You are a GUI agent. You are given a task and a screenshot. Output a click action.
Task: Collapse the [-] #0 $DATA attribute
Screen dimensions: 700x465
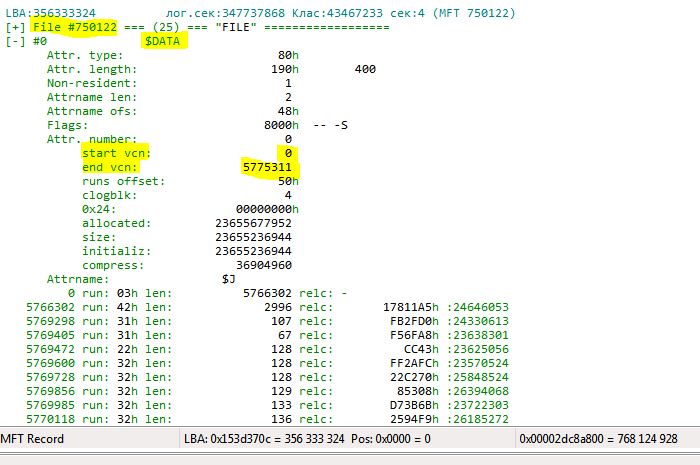coord(15,41)
